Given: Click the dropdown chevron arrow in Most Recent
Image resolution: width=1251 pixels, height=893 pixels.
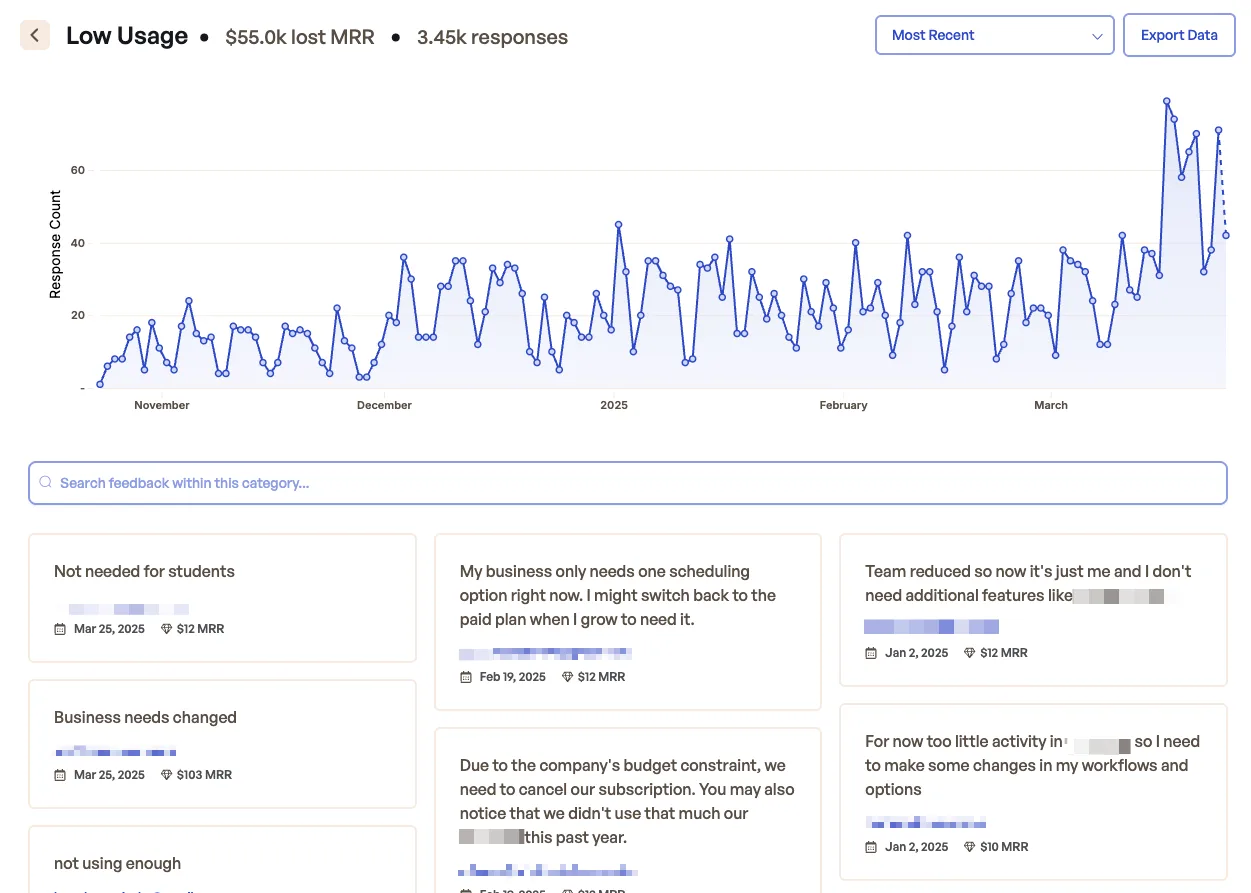Looking at the screenshot, I should coord(1097,36).
